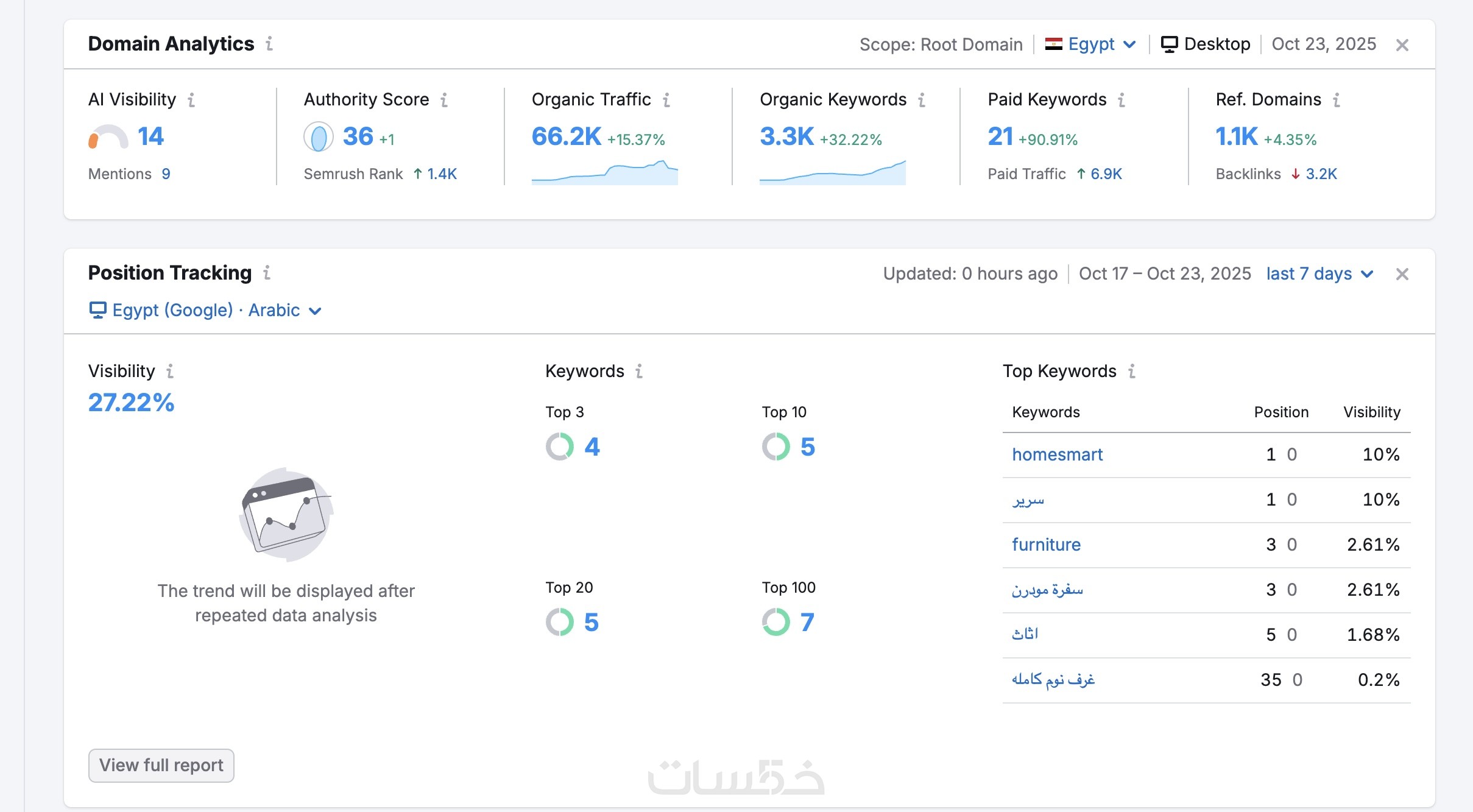Open the homesmart keyword link
The image size is (1473, 812).
pyautogui.click(x=1057, y=455)
